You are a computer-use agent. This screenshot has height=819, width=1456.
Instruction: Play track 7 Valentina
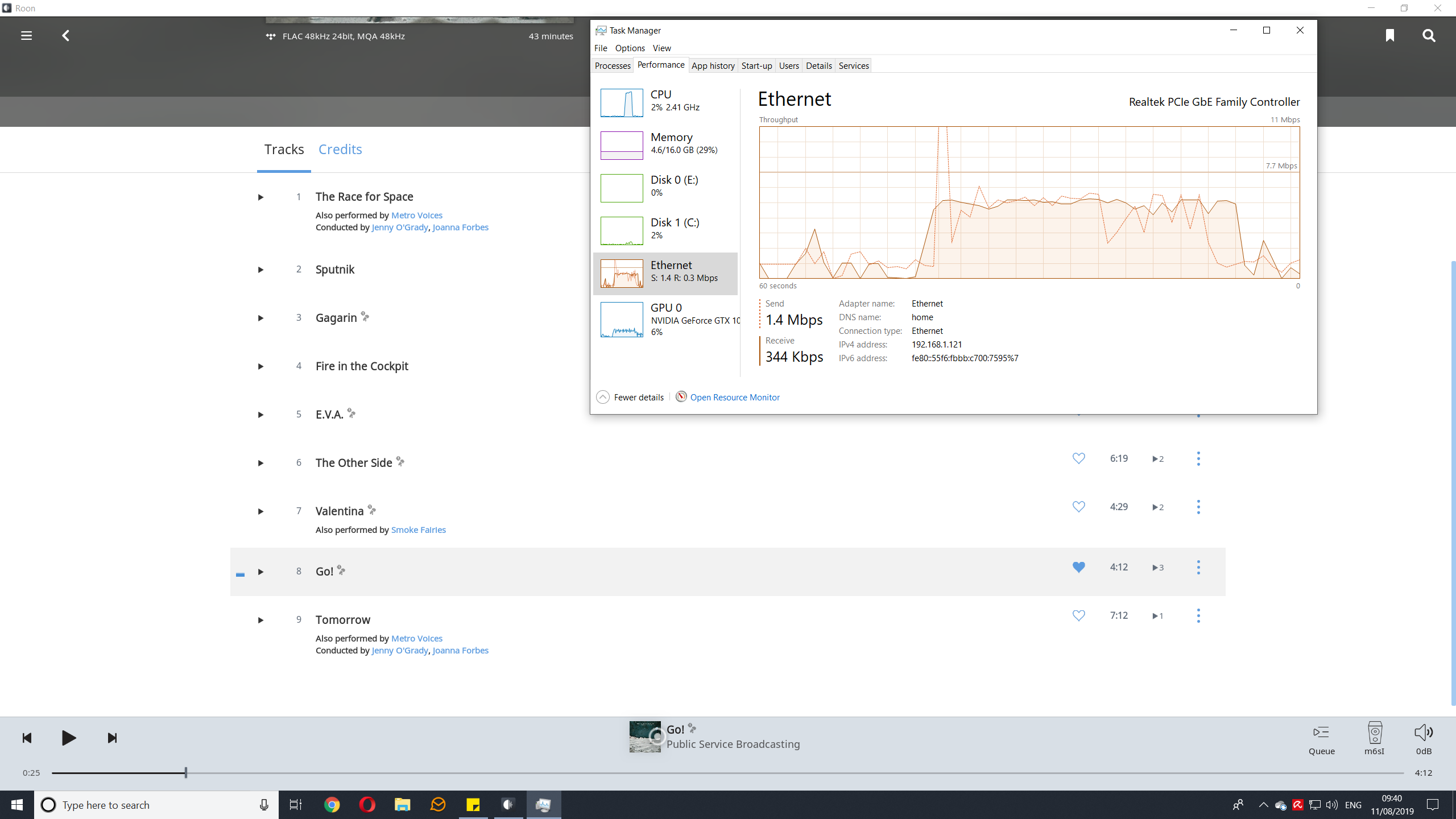click(260, 511)
